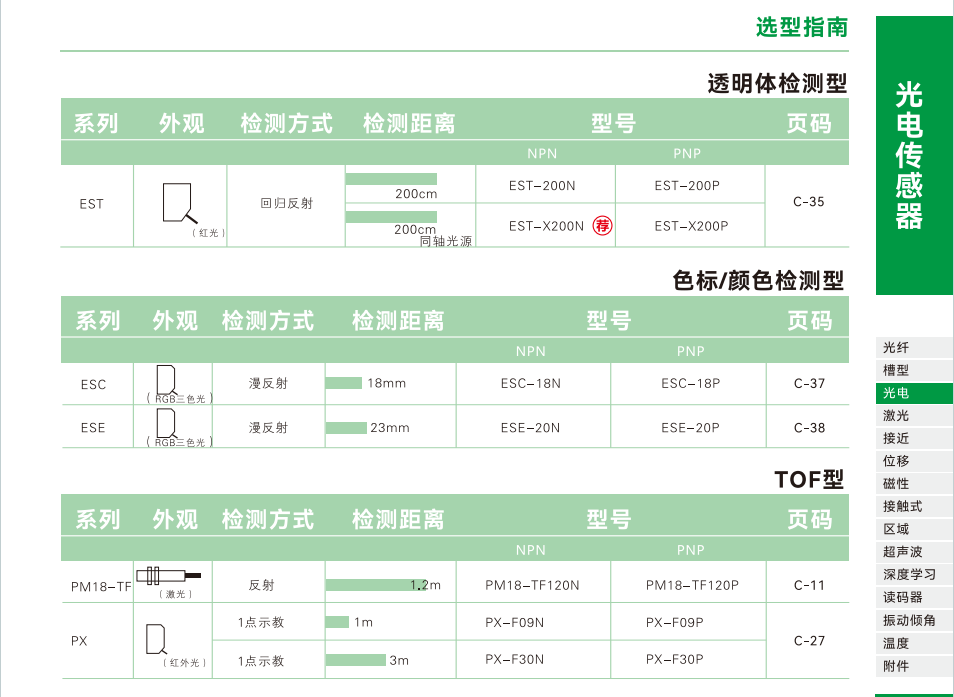Click the 1.2m detection distance bar

pos(376,585)
